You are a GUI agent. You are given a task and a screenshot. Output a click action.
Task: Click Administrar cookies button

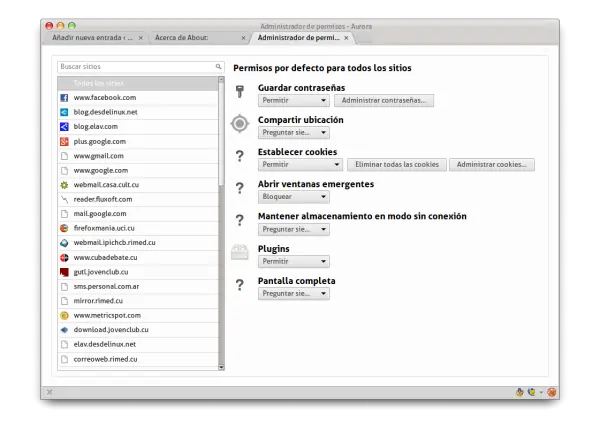[492, 165]
